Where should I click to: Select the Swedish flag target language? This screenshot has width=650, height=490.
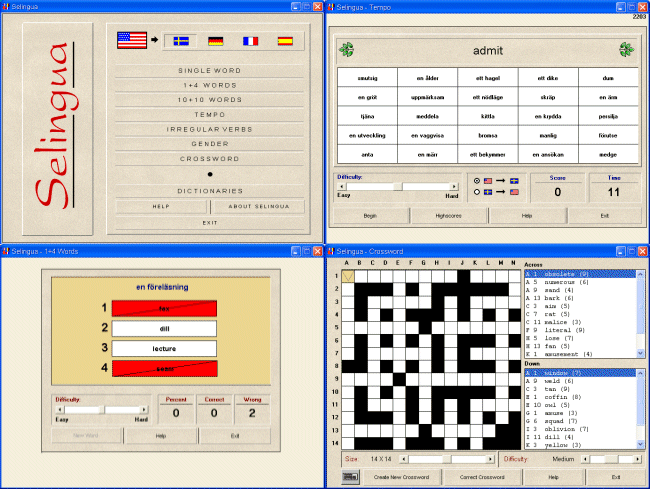coord(181,41)
